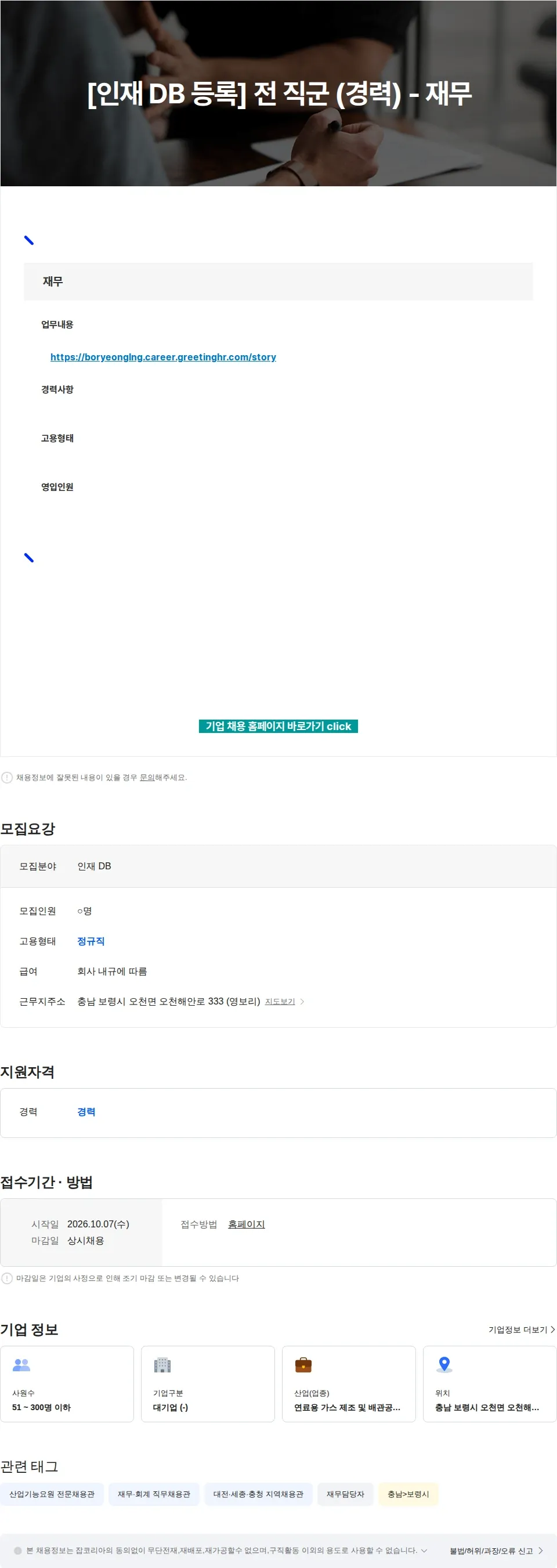Click the blue 경력 qualification link

86,1111
